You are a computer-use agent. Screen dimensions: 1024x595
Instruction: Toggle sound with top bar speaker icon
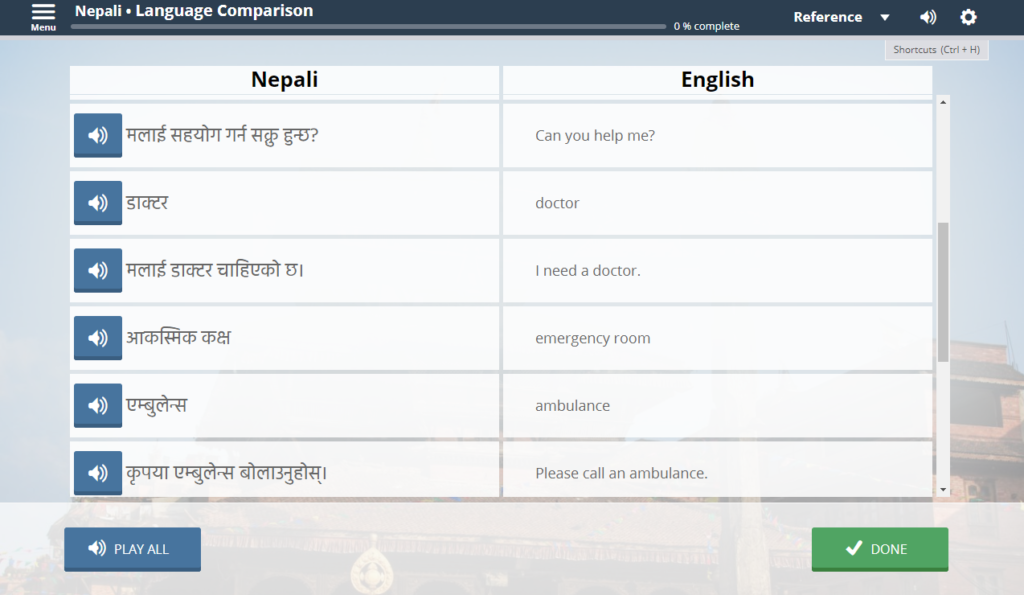click(928, 17)
